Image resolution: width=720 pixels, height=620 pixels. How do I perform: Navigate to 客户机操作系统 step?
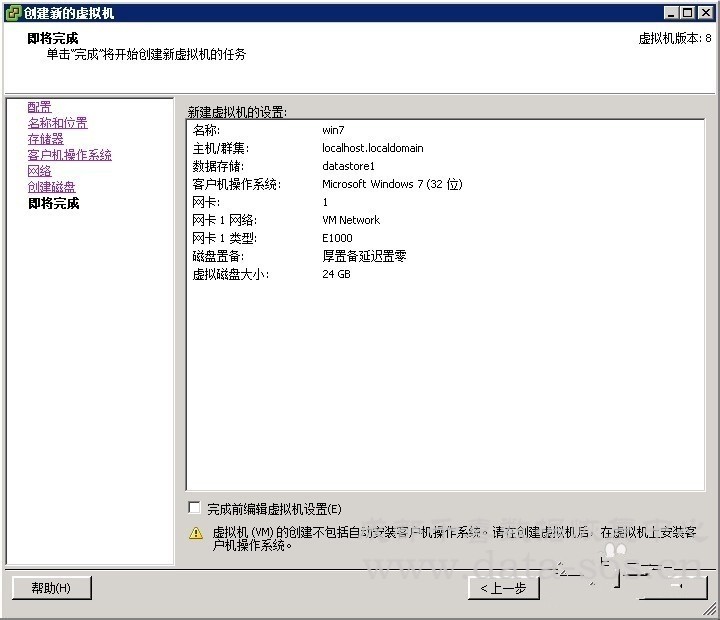pyautogui.click(x=69, y=155)
